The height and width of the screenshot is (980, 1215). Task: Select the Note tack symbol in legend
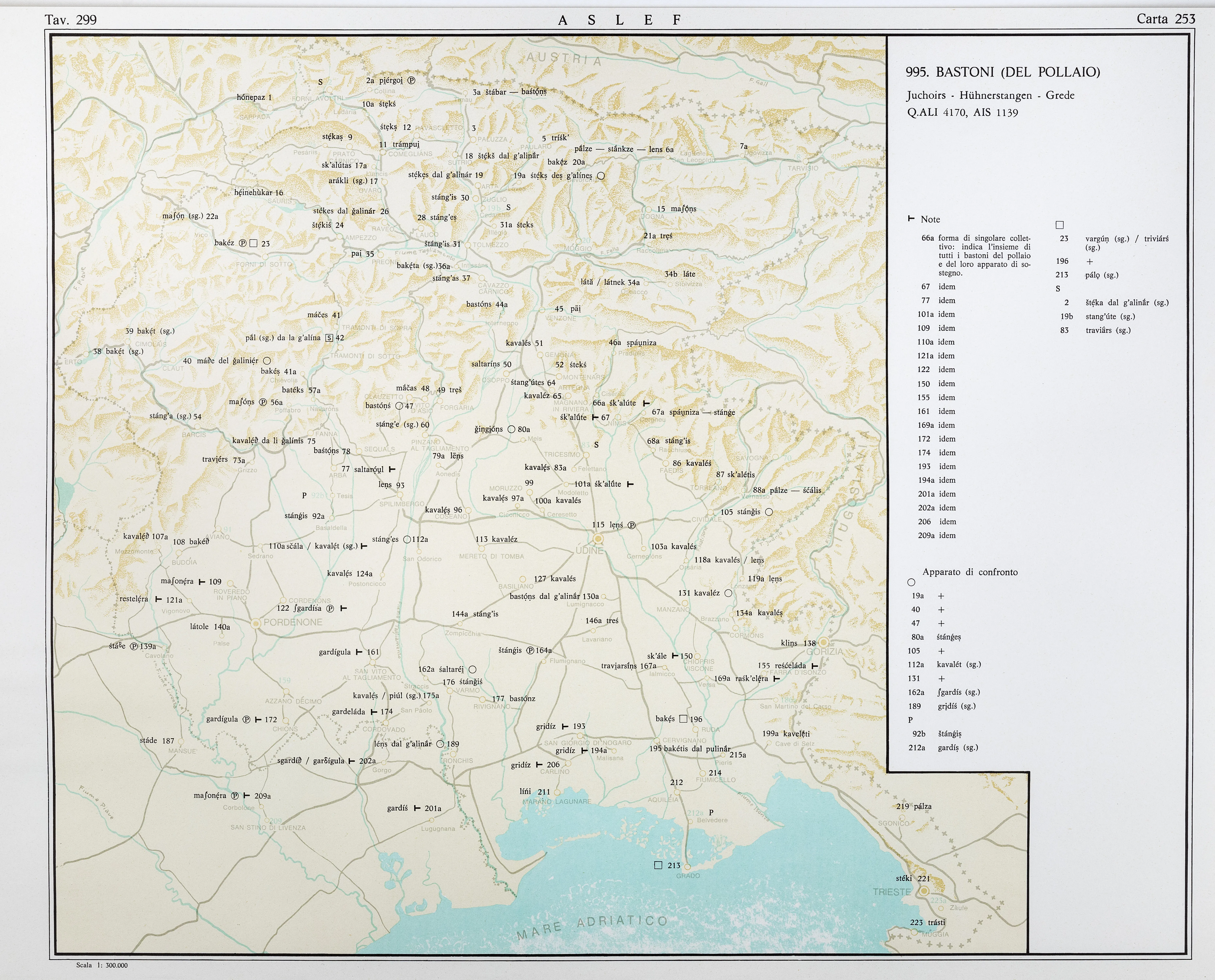coord(910,219)
